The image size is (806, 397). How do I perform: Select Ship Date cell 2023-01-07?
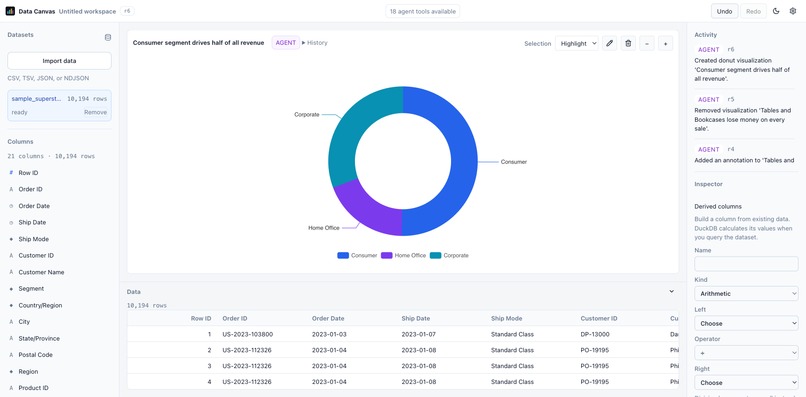pyautogui.click(x=417, y=334)
